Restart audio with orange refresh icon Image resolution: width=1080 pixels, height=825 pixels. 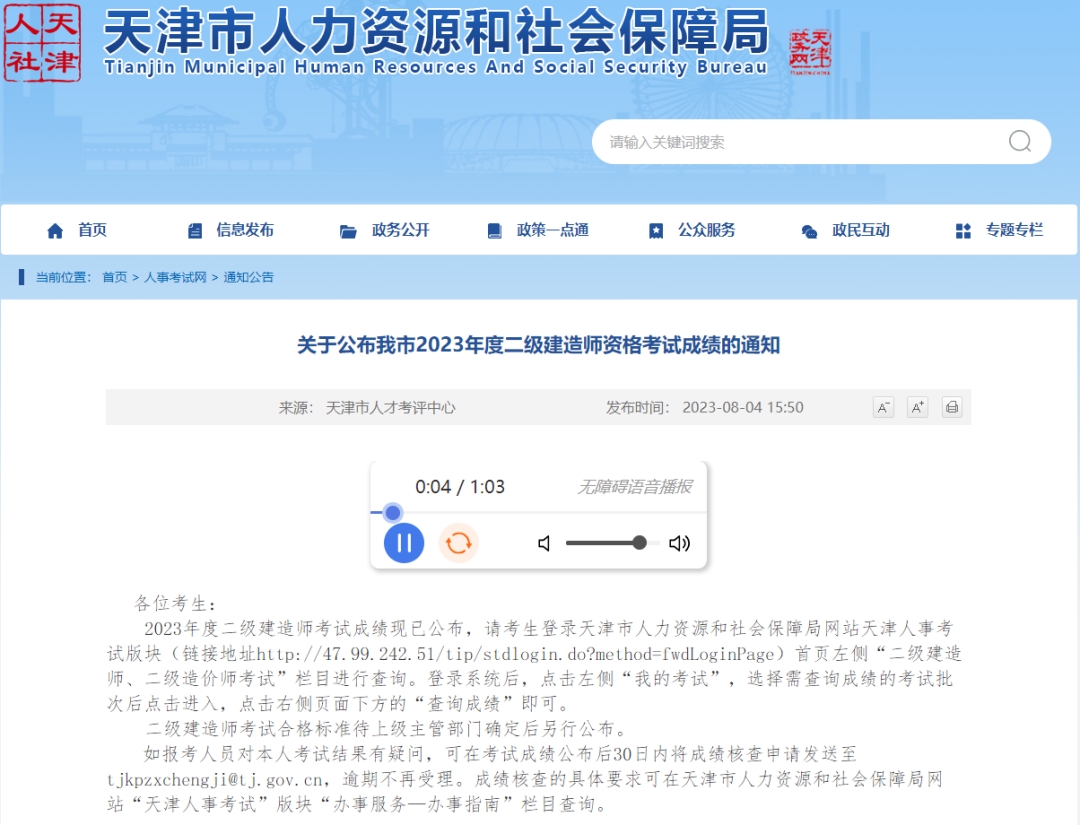point(458,543)
